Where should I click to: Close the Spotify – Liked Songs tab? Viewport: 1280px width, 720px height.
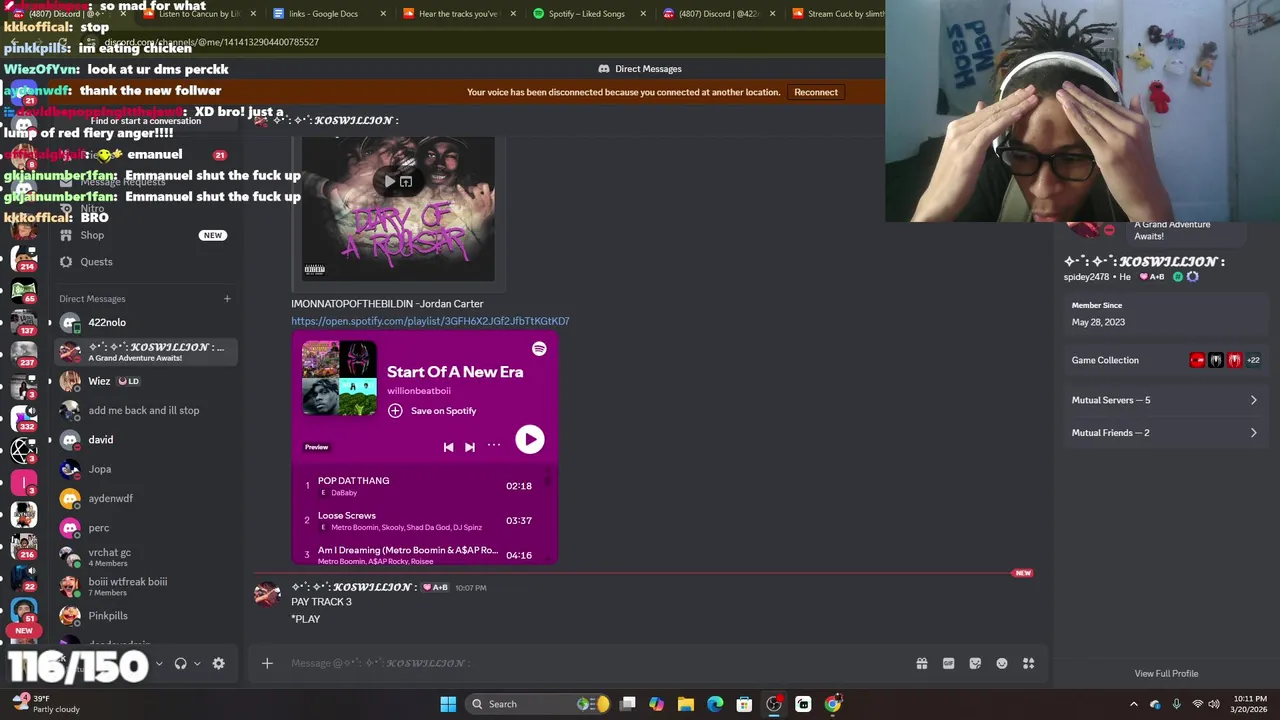[643, 14]
